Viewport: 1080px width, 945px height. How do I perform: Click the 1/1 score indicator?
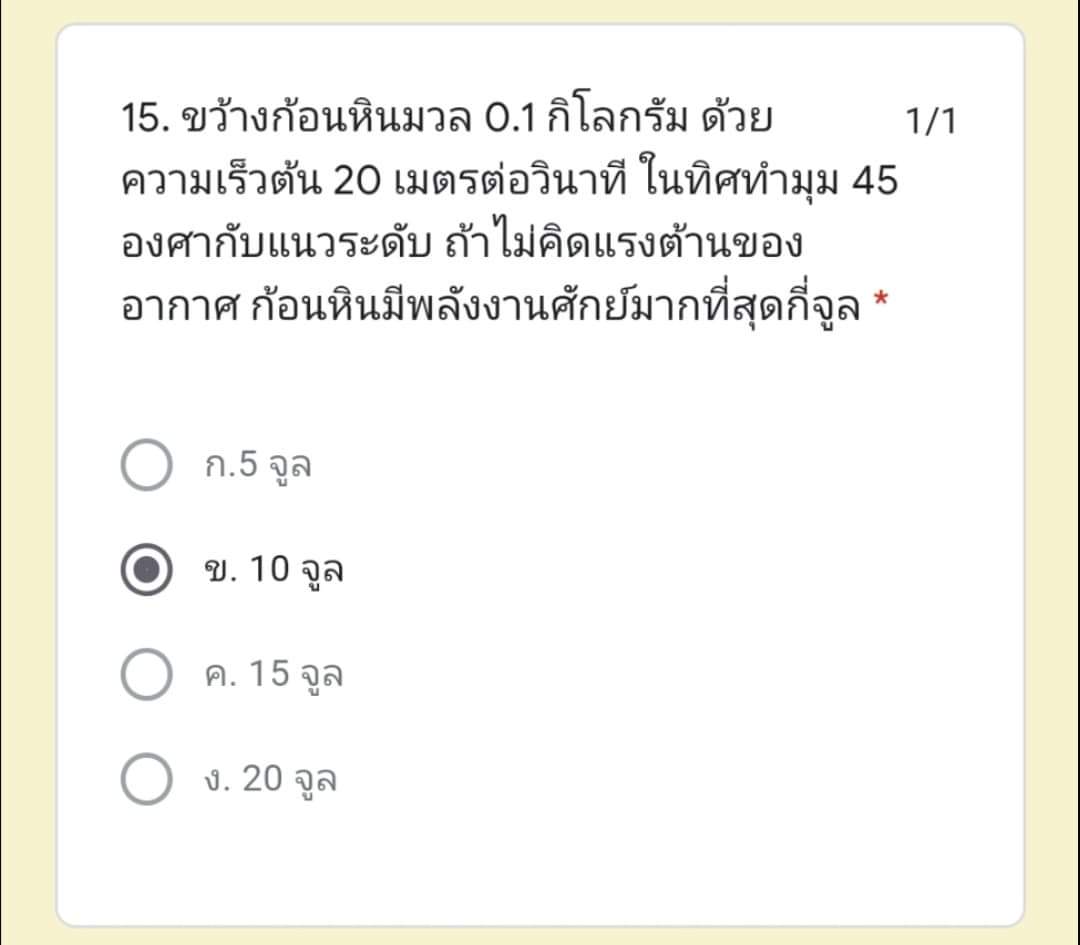(931, 121)
